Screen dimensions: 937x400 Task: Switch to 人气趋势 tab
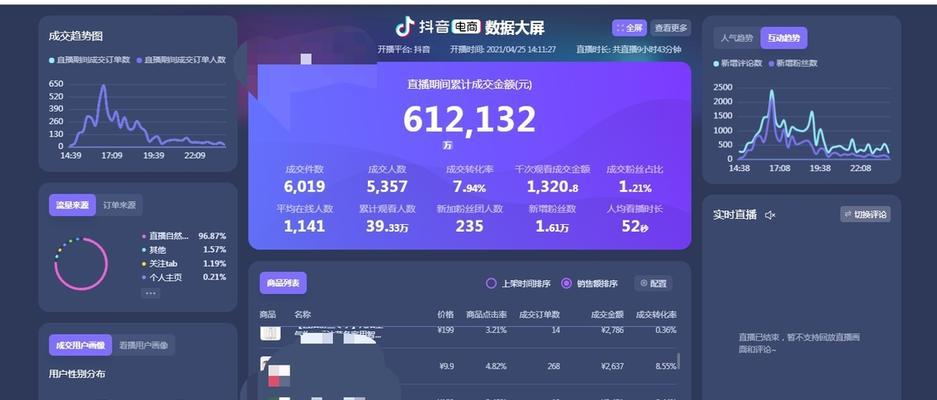click(737, 38)
